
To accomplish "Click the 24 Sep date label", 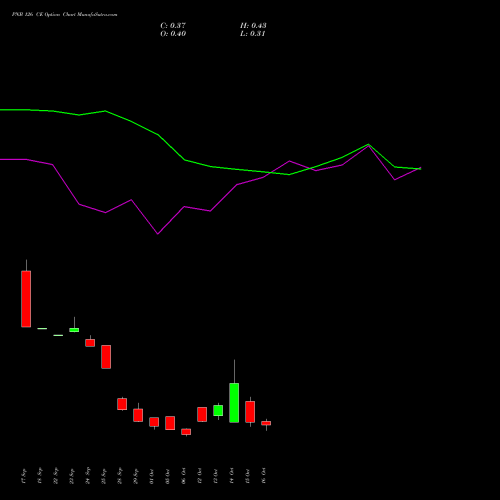I will pos(88,476).
